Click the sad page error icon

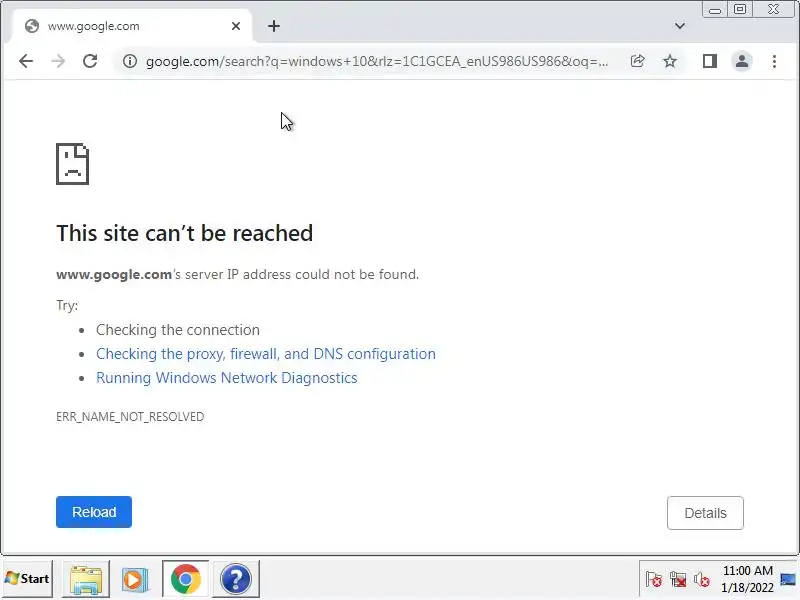(72, 164)
